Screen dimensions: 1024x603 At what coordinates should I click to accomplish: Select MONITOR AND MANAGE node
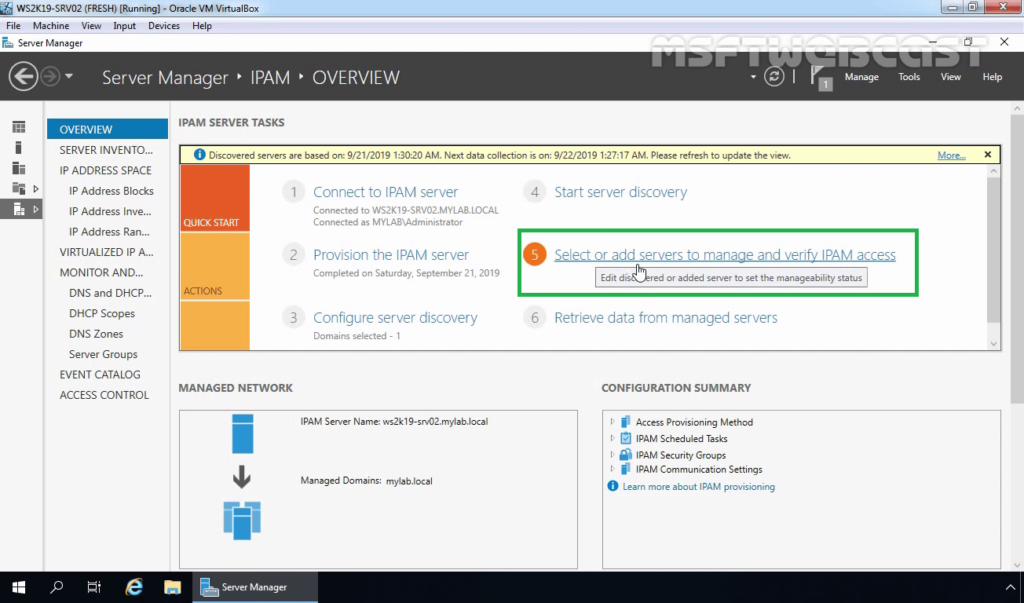[101, 272]
